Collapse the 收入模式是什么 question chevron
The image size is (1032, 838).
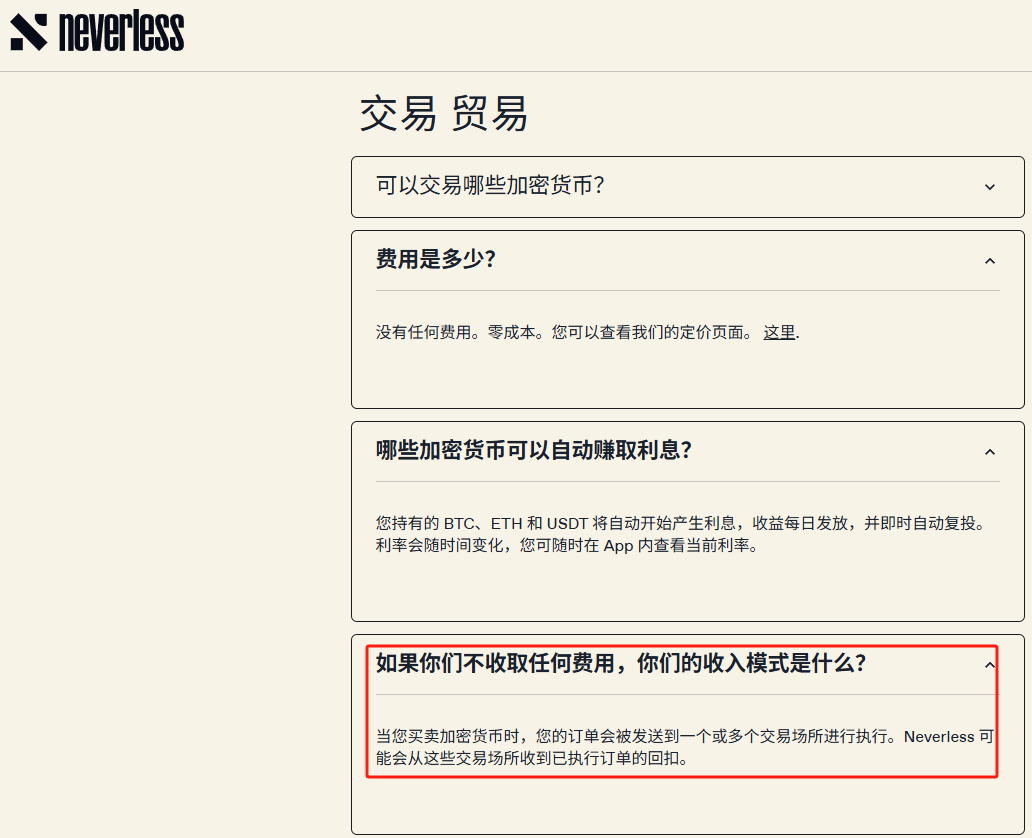(989, 665)
